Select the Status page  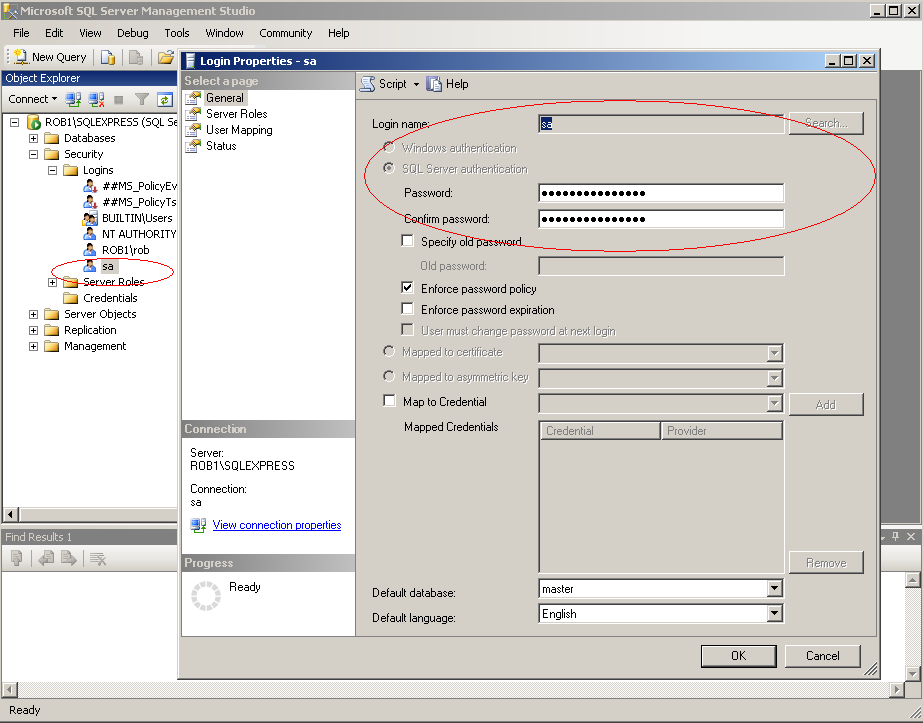click(221, 145)
